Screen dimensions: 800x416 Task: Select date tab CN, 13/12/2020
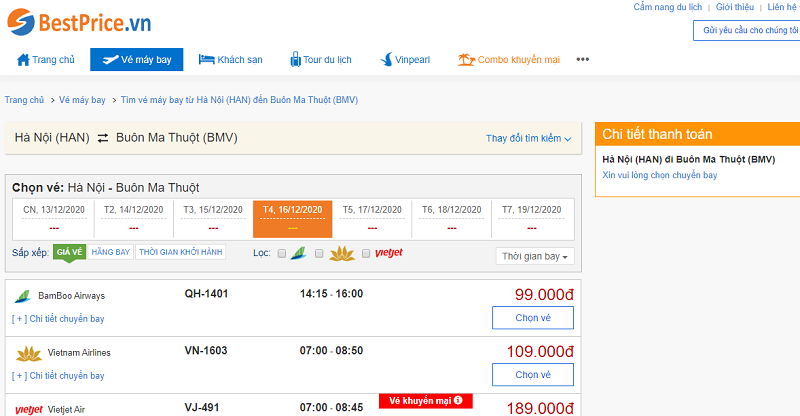[x=54, y=218]
